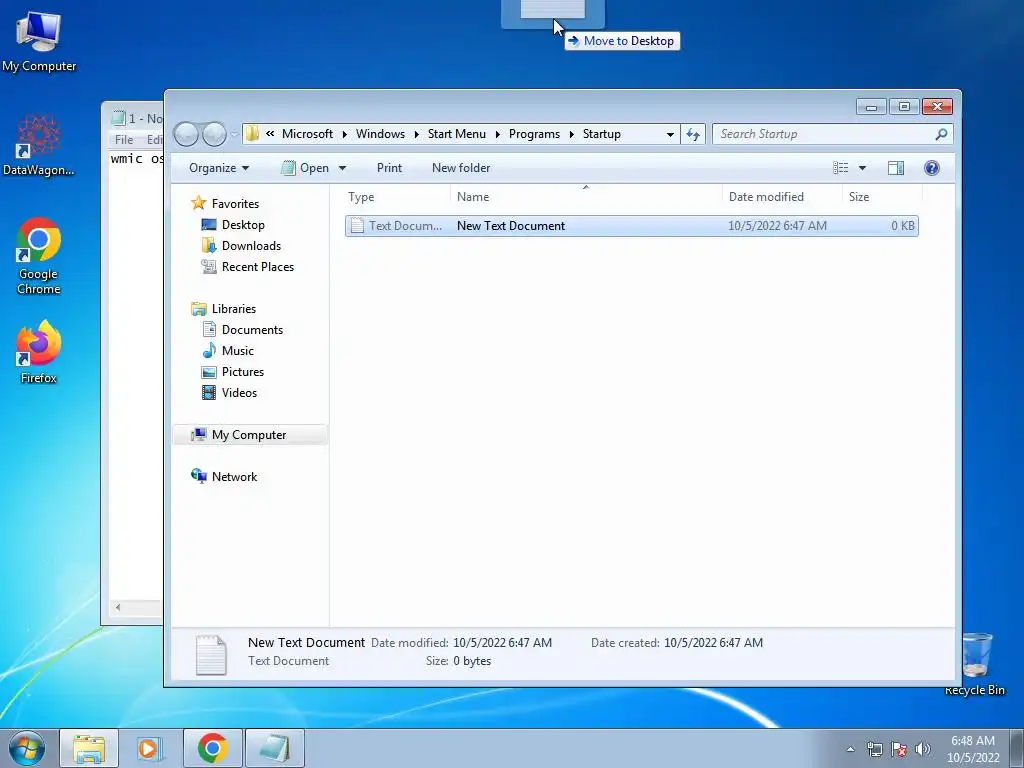The image size is (1024, 768).
Task: Show hidden tray icons arrow
Action: point(850,749)
